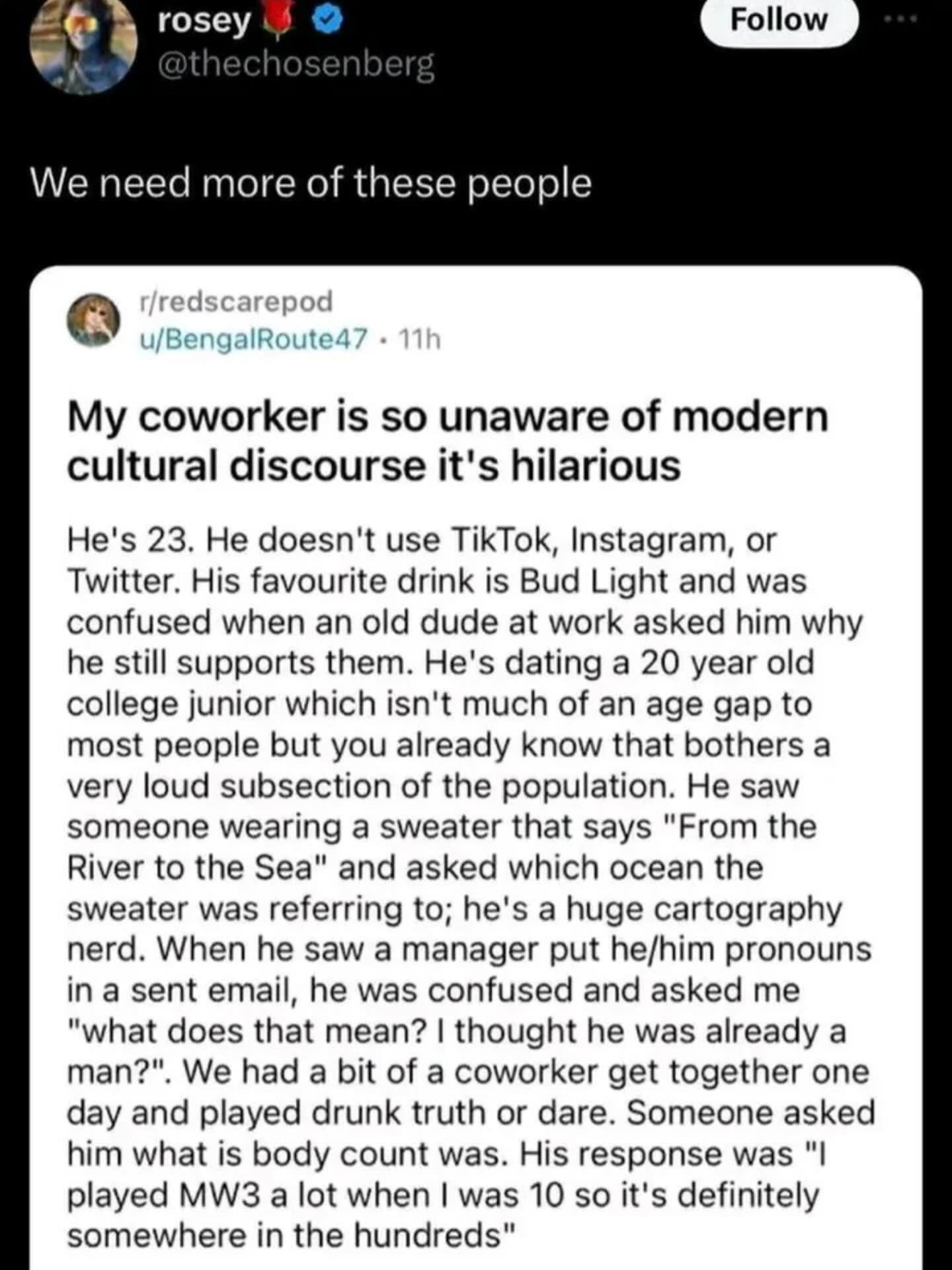This screenshot has height=1270, width=952.
Task: Open the @thechosenberg handle link
Action: click(296, 65)
